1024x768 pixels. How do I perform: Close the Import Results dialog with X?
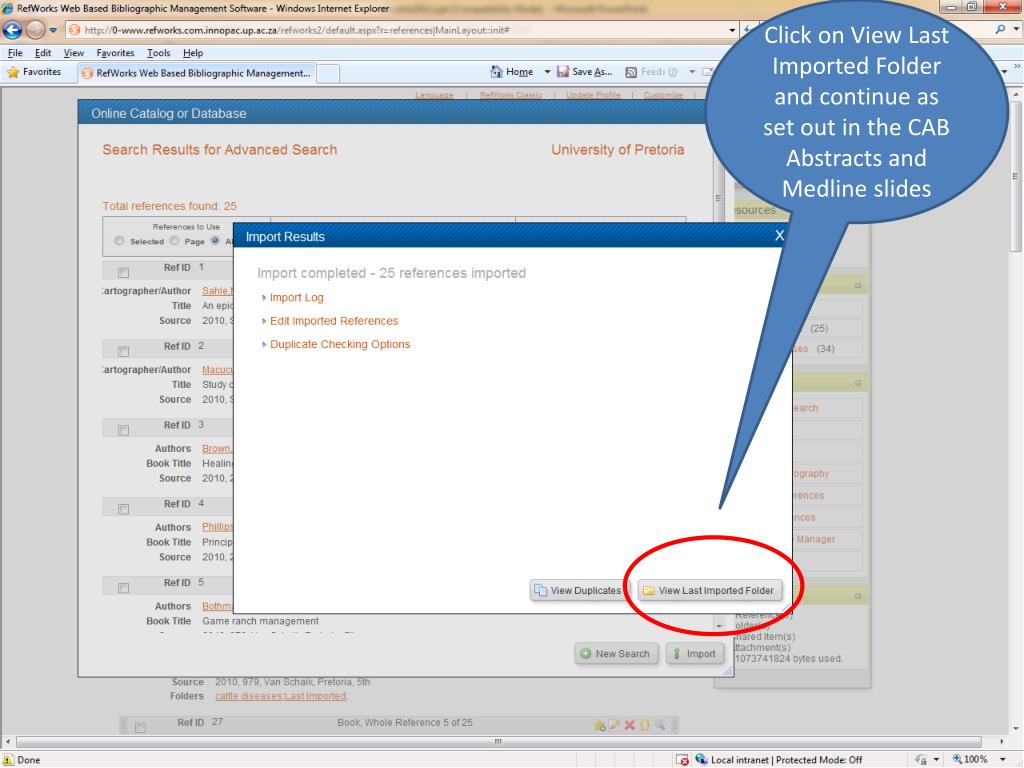coord(778,236)
